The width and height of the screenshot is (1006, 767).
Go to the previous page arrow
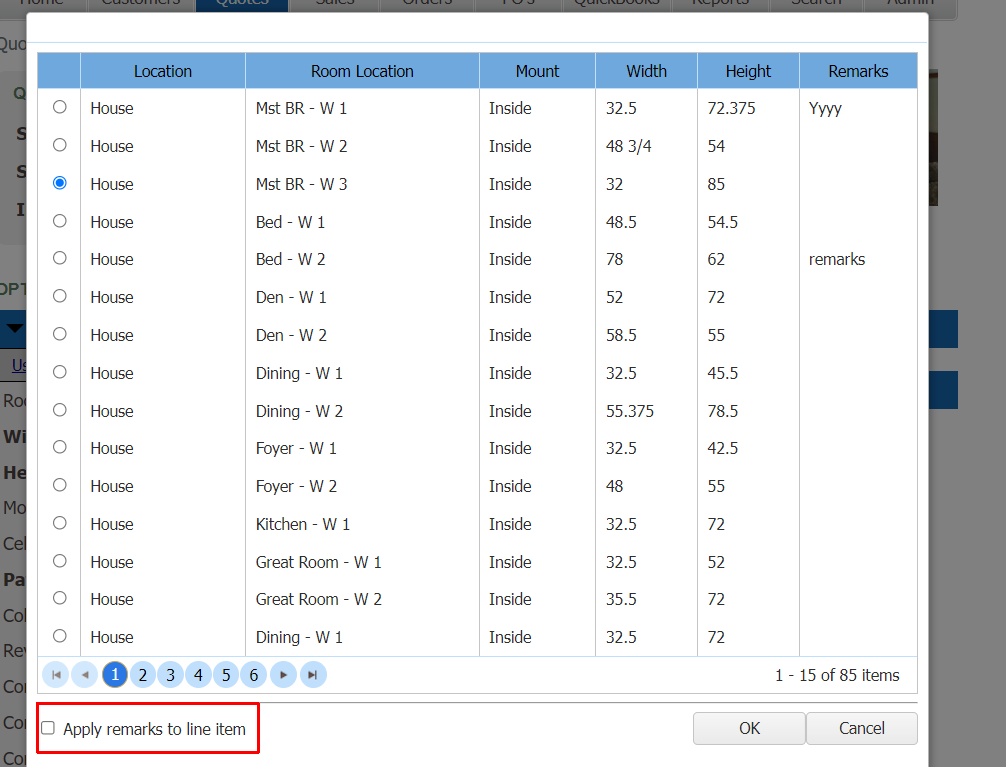85,675
